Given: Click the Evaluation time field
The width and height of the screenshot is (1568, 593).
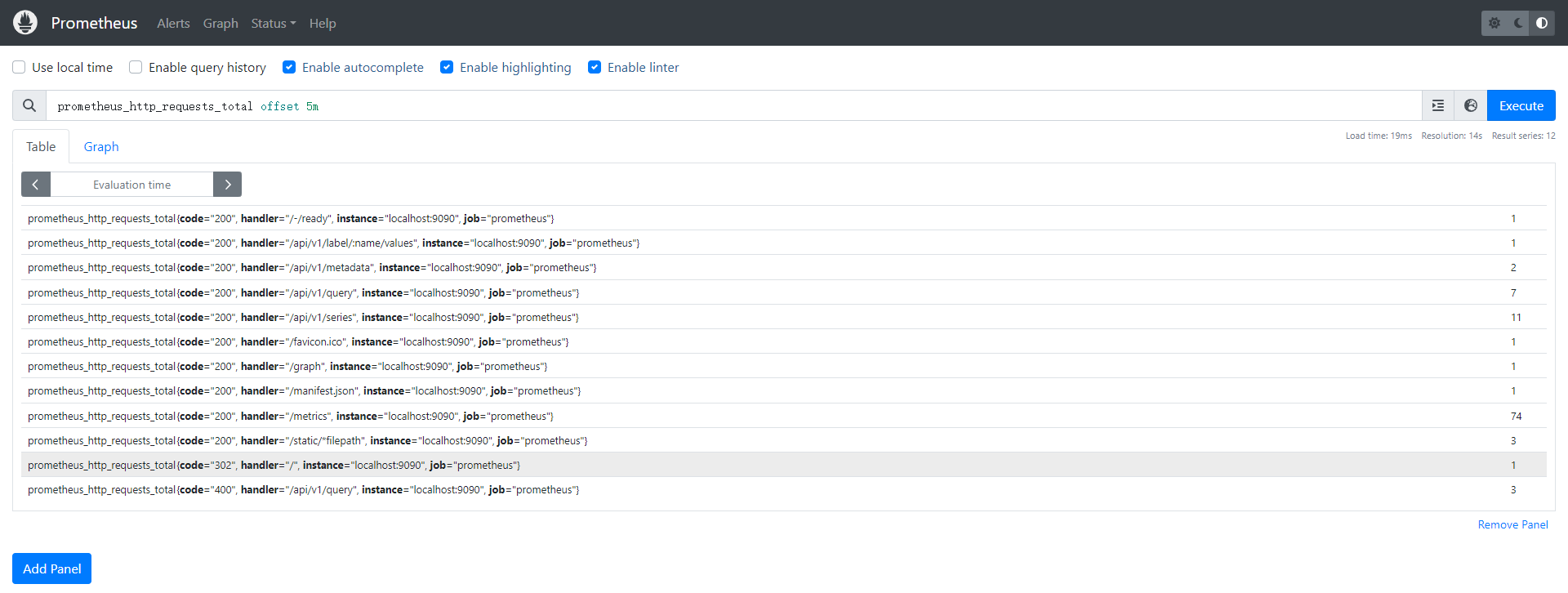Looking at the screenshot, I should [x=131, y=185].
